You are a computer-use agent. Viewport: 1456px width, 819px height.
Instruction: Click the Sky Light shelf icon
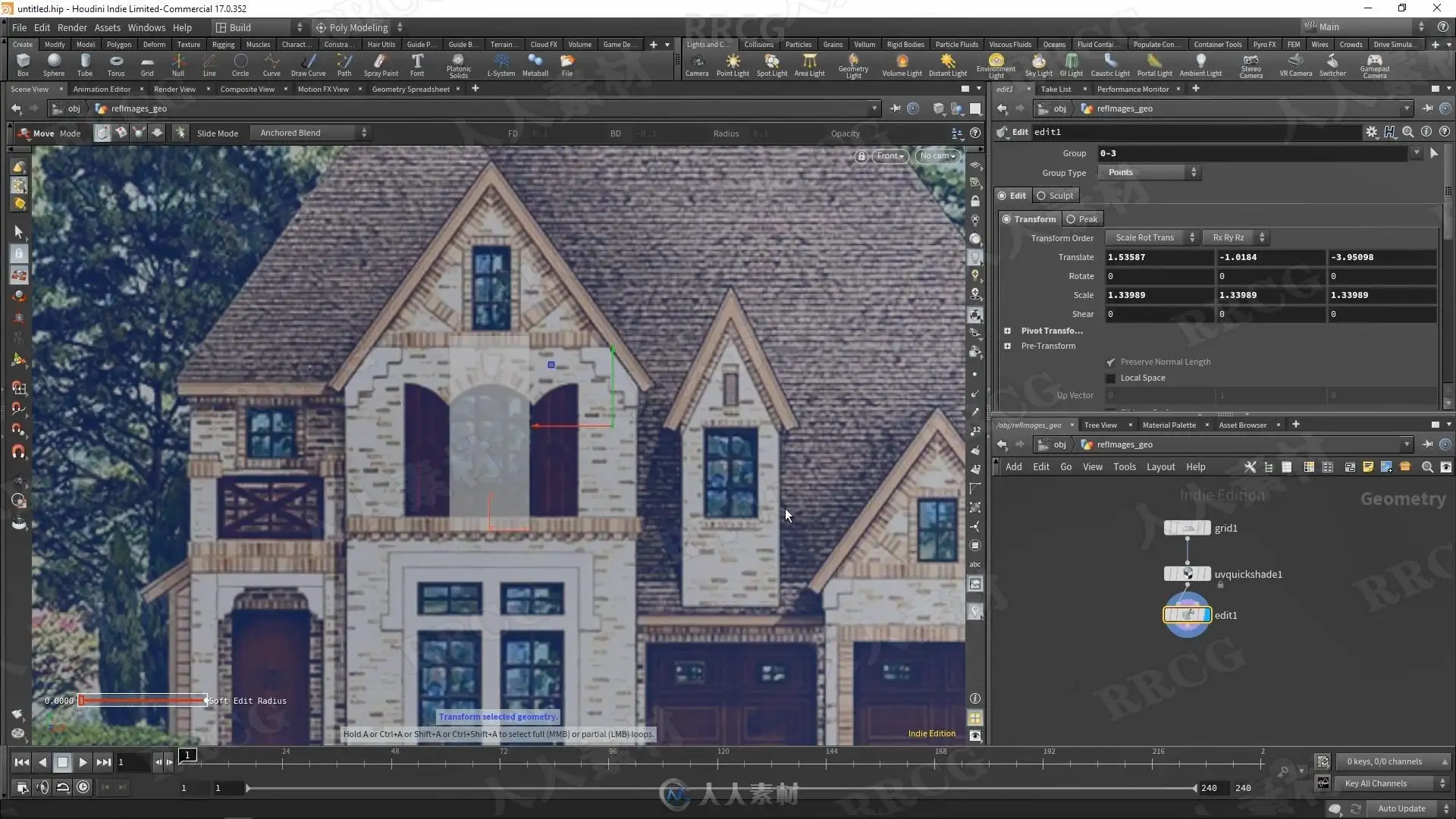(1038, 64)
